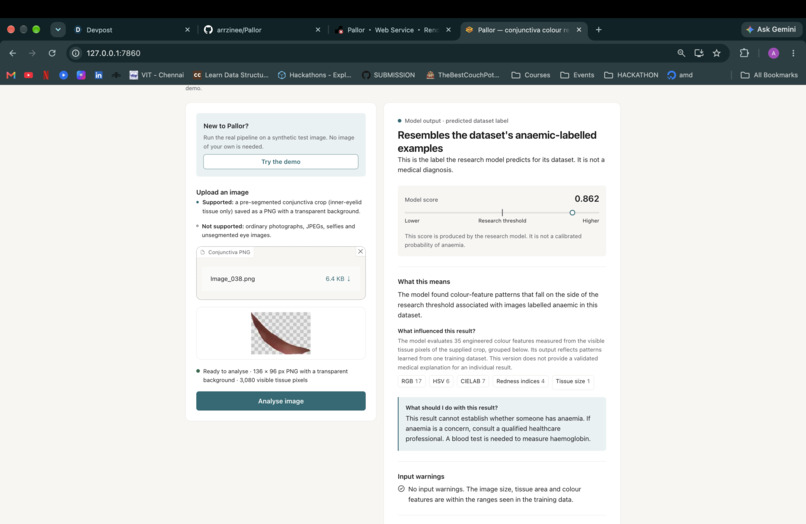Open the SUBMISSION bookmark
Image resolution: width=806 pixels, height=524 pixels.
388,75
